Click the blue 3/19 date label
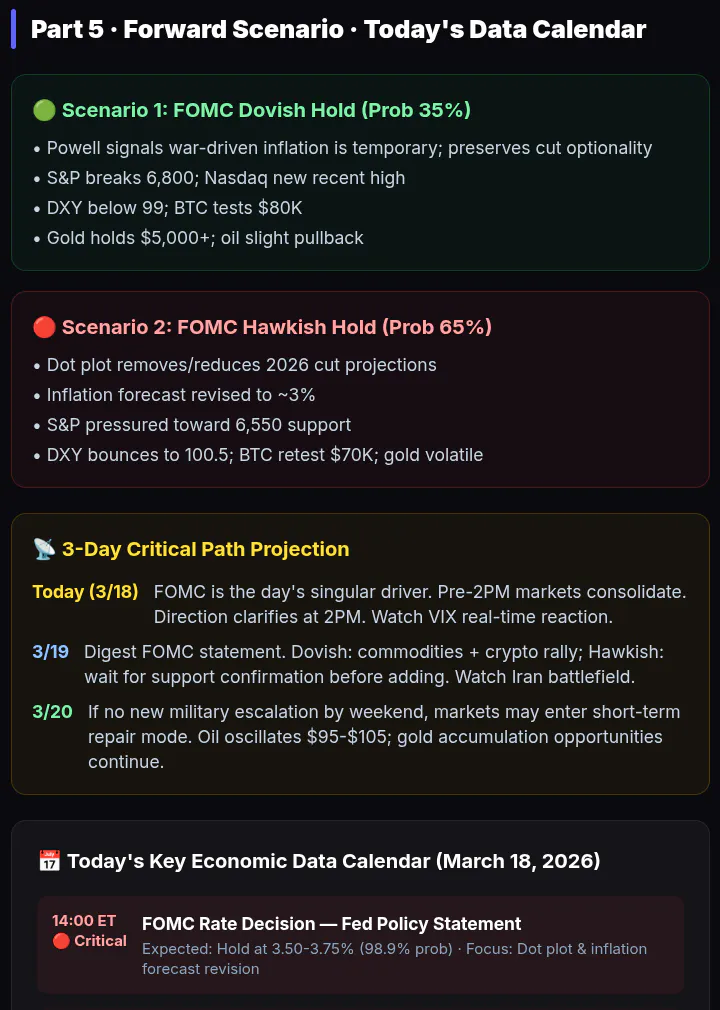This screenshot has width=720, height=1010. [50, 652]
